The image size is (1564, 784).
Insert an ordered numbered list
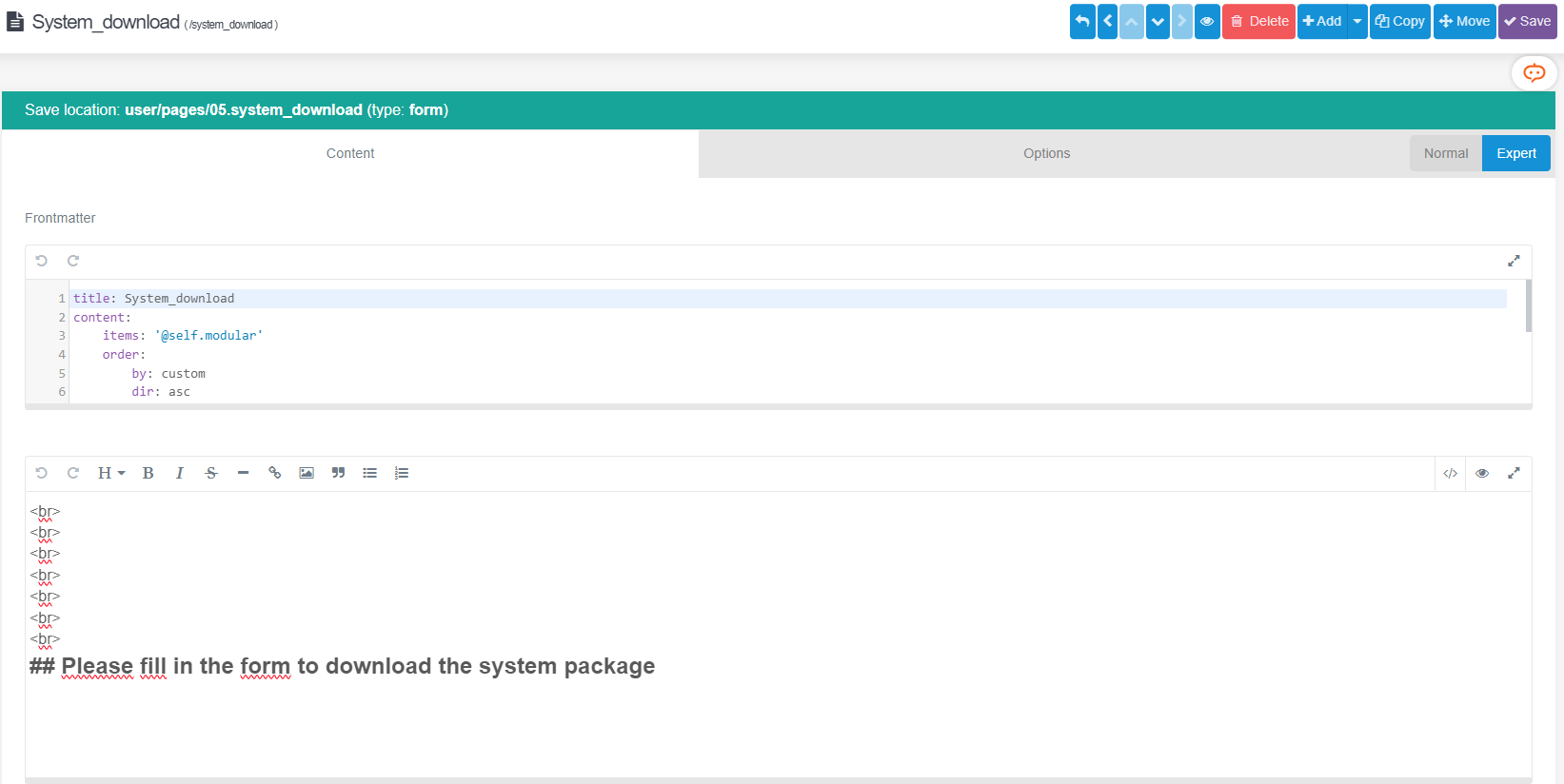click(x=402, y=473)
